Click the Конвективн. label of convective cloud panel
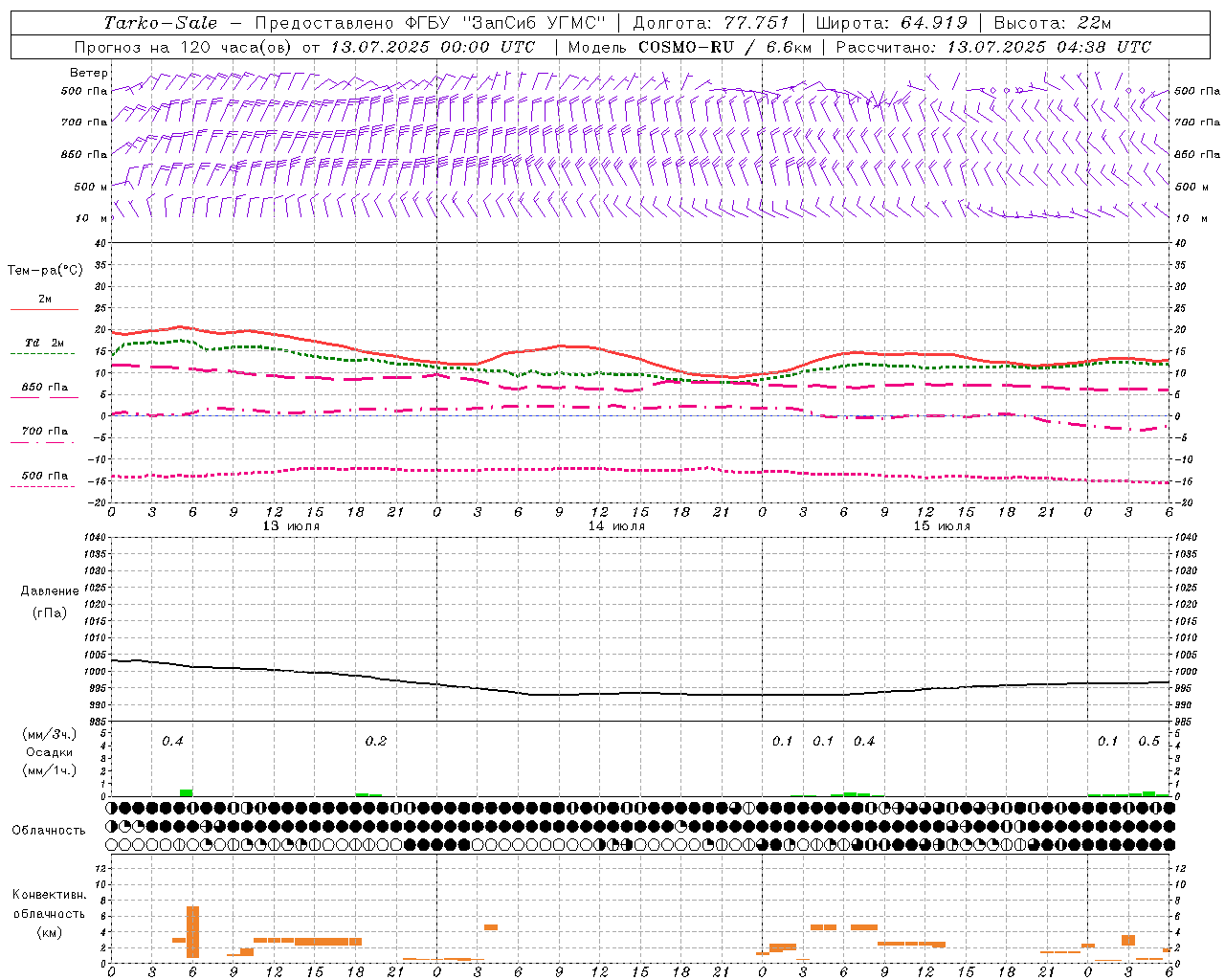 point(49,895)
